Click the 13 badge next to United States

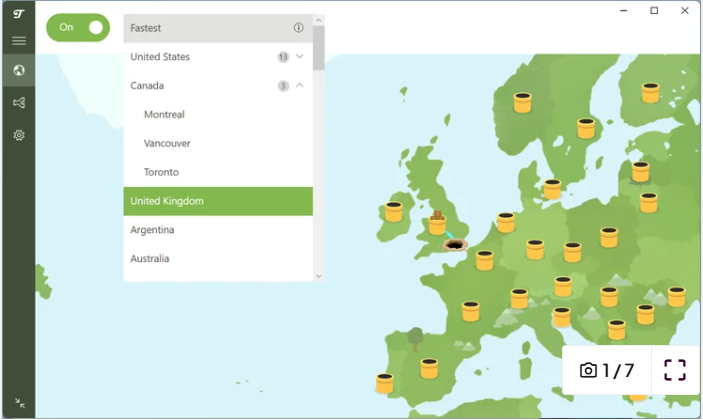283,57
